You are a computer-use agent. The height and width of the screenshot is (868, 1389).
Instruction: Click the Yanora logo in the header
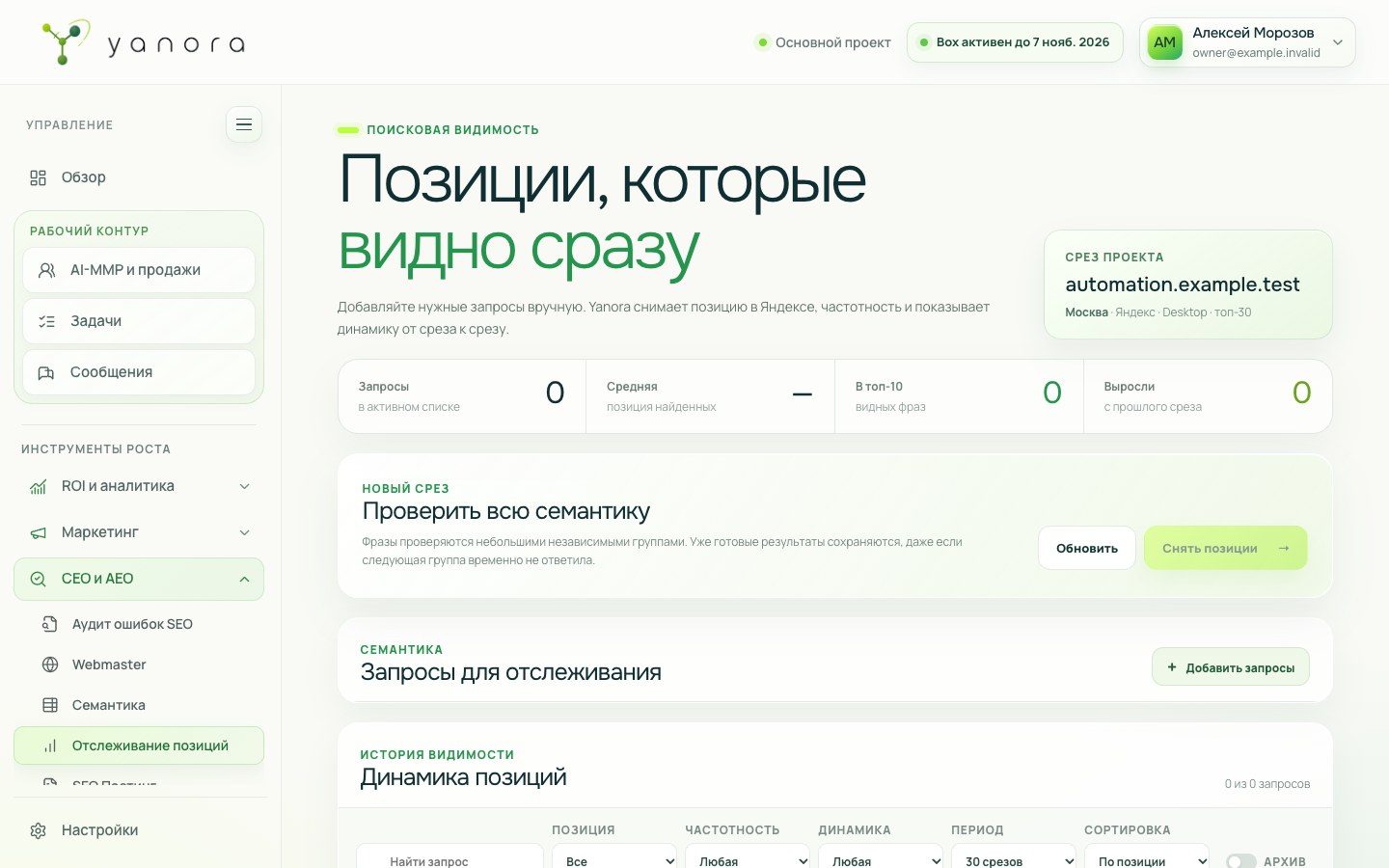coord(143,42)
